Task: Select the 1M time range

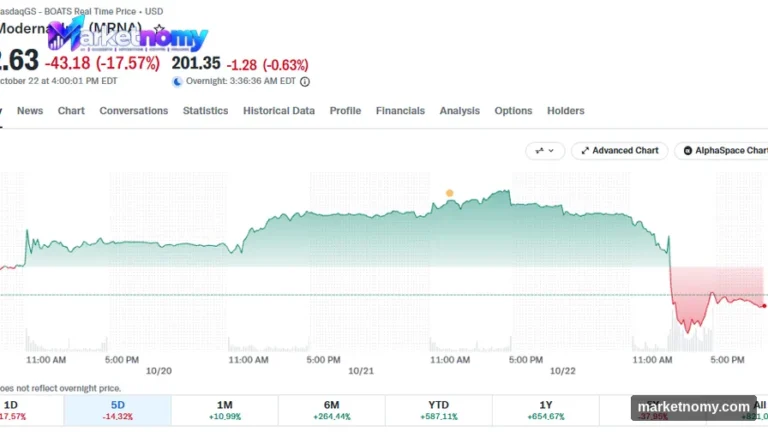Action: 225,410
